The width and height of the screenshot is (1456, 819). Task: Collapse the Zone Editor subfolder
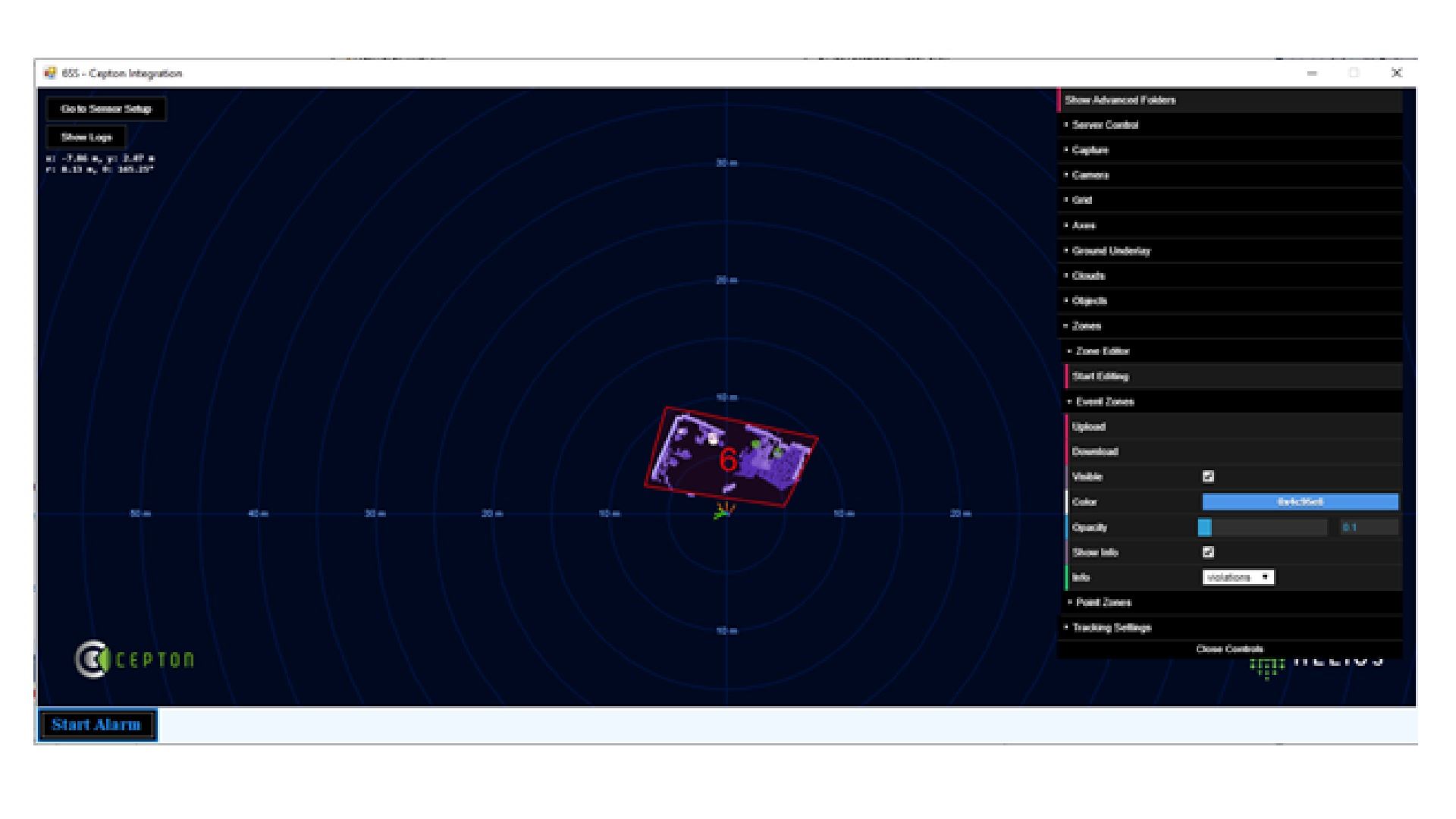(x=1233, y=351)
